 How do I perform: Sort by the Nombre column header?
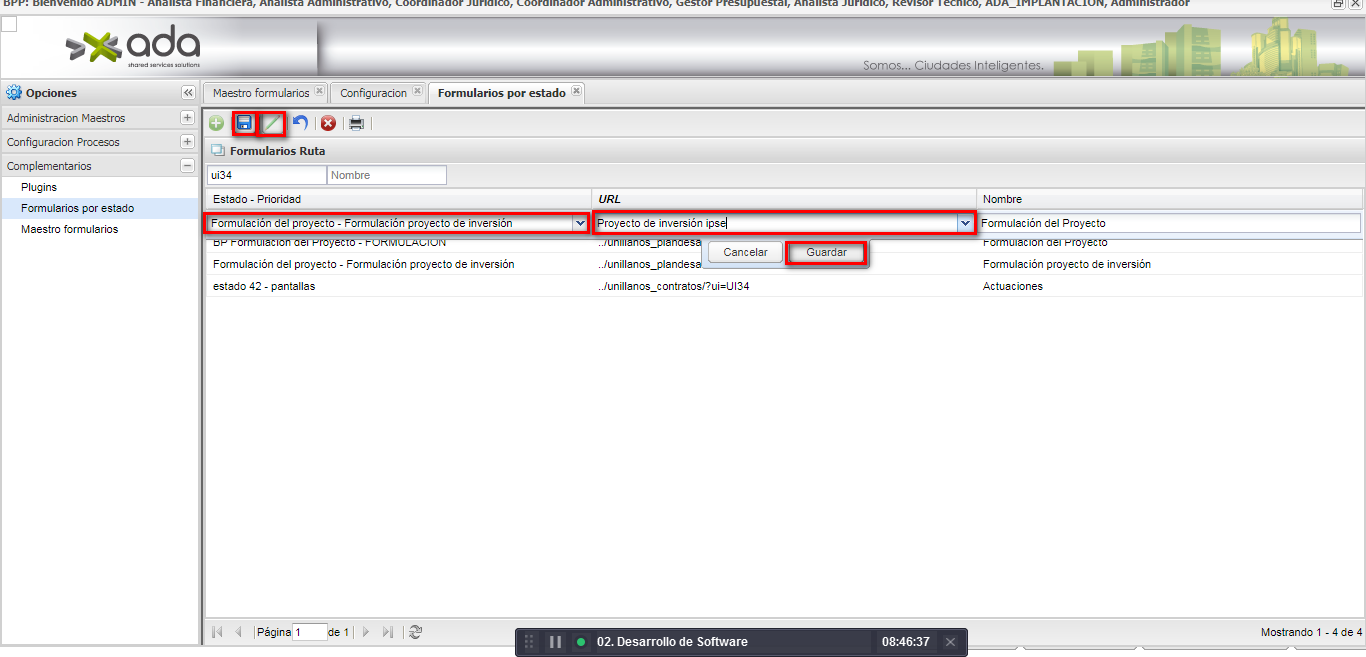coord(1169,199)
